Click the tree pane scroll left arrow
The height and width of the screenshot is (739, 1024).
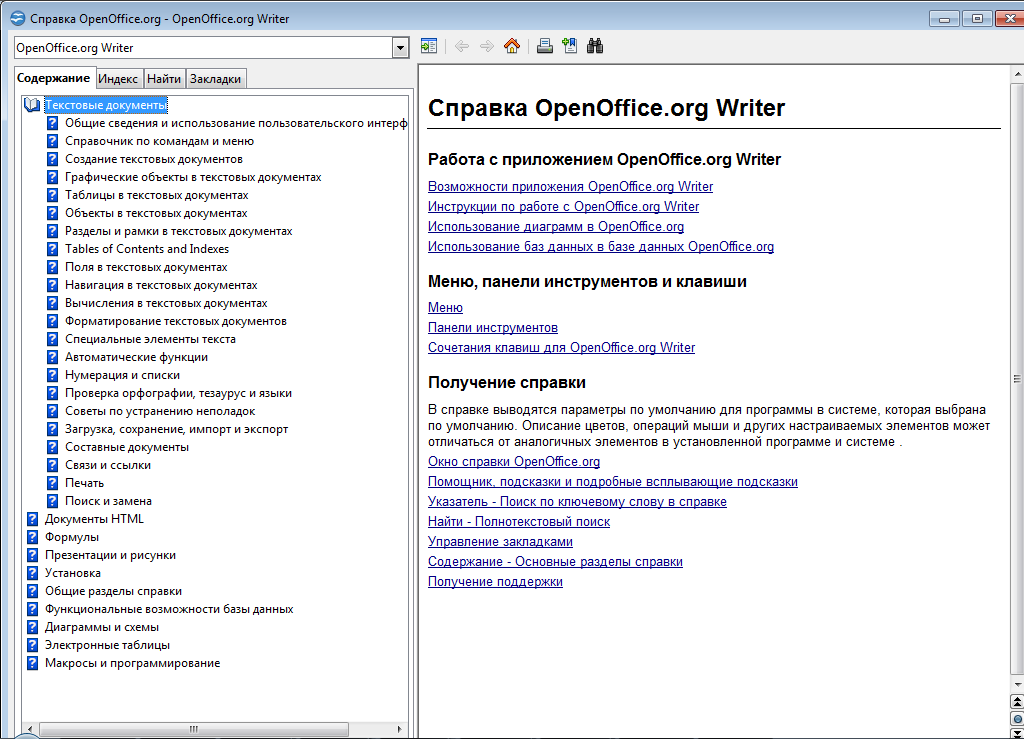[29, 729]
